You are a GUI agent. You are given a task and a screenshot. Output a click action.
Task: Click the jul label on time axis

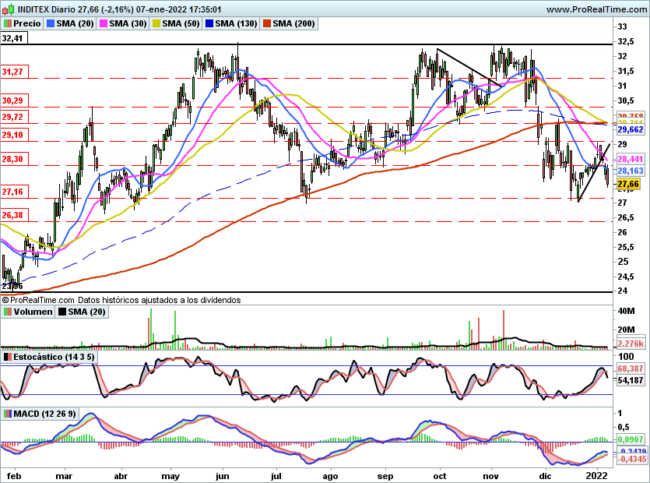276,476
